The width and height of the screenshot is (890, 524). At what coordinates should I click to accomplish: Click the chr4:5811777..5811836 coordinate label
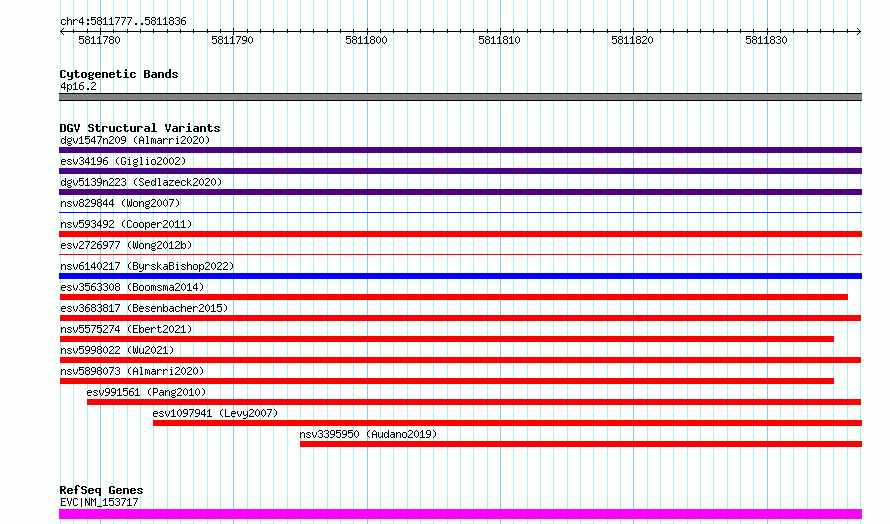[123, 22]
